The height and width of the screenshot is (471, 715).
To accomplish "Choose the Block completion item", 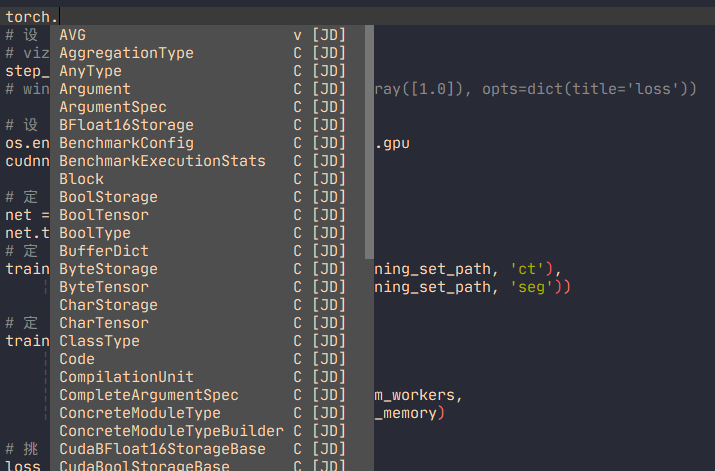I will pyautogui.click(x=81, y=179).
